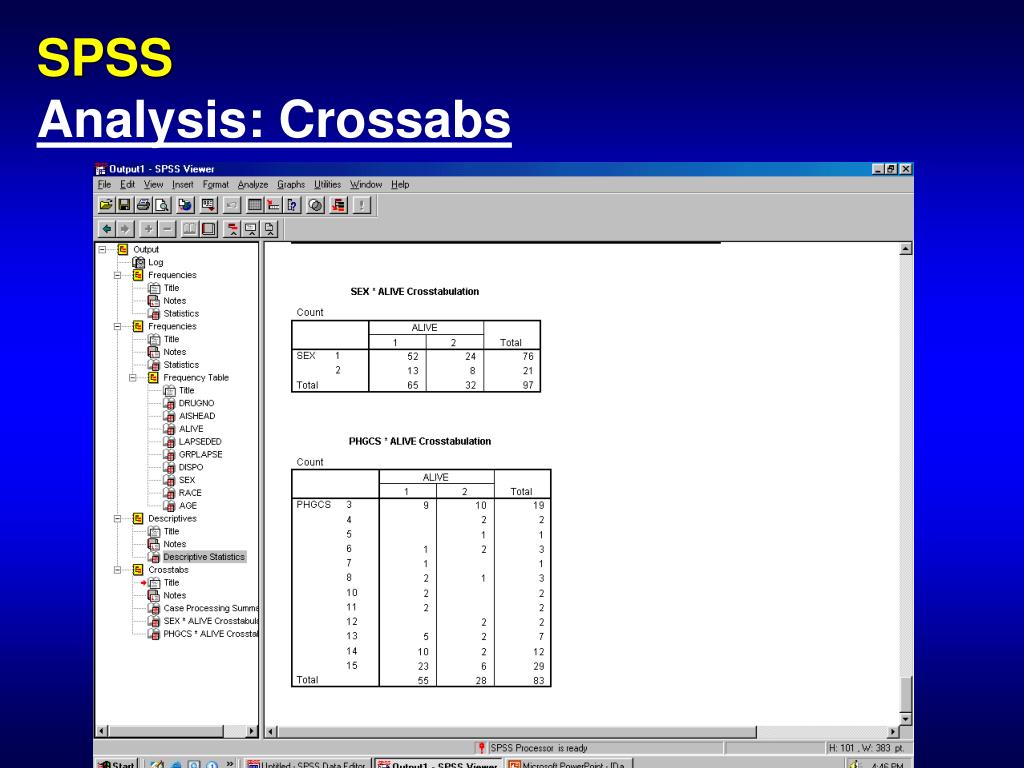Open the Help menu
The width and height of the screenshot is (1024, 768).
point(400,185)
